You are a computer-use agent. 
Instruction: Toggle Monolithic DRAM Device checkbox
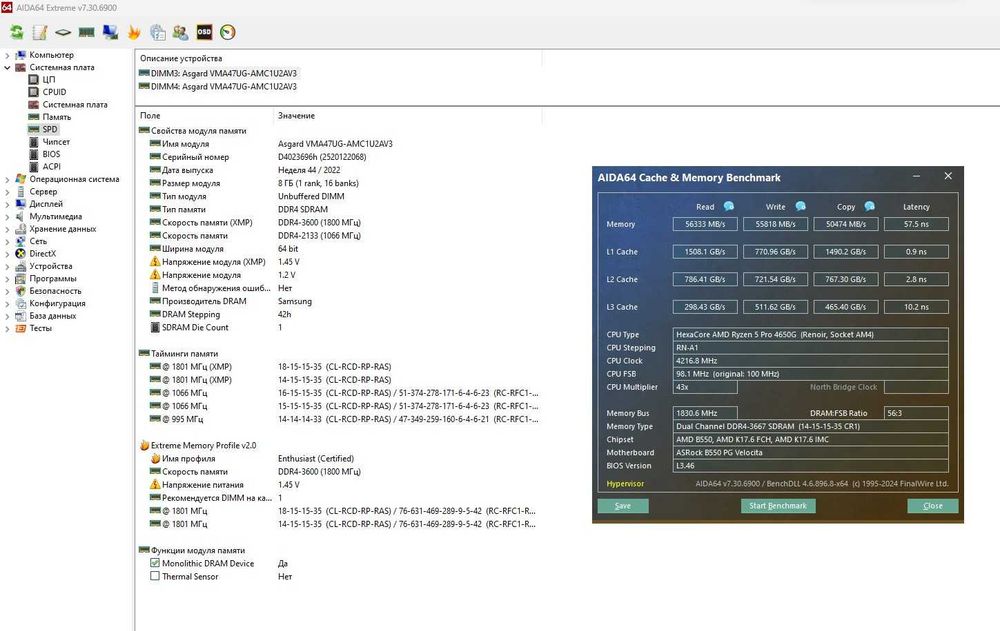click(154, 563)
